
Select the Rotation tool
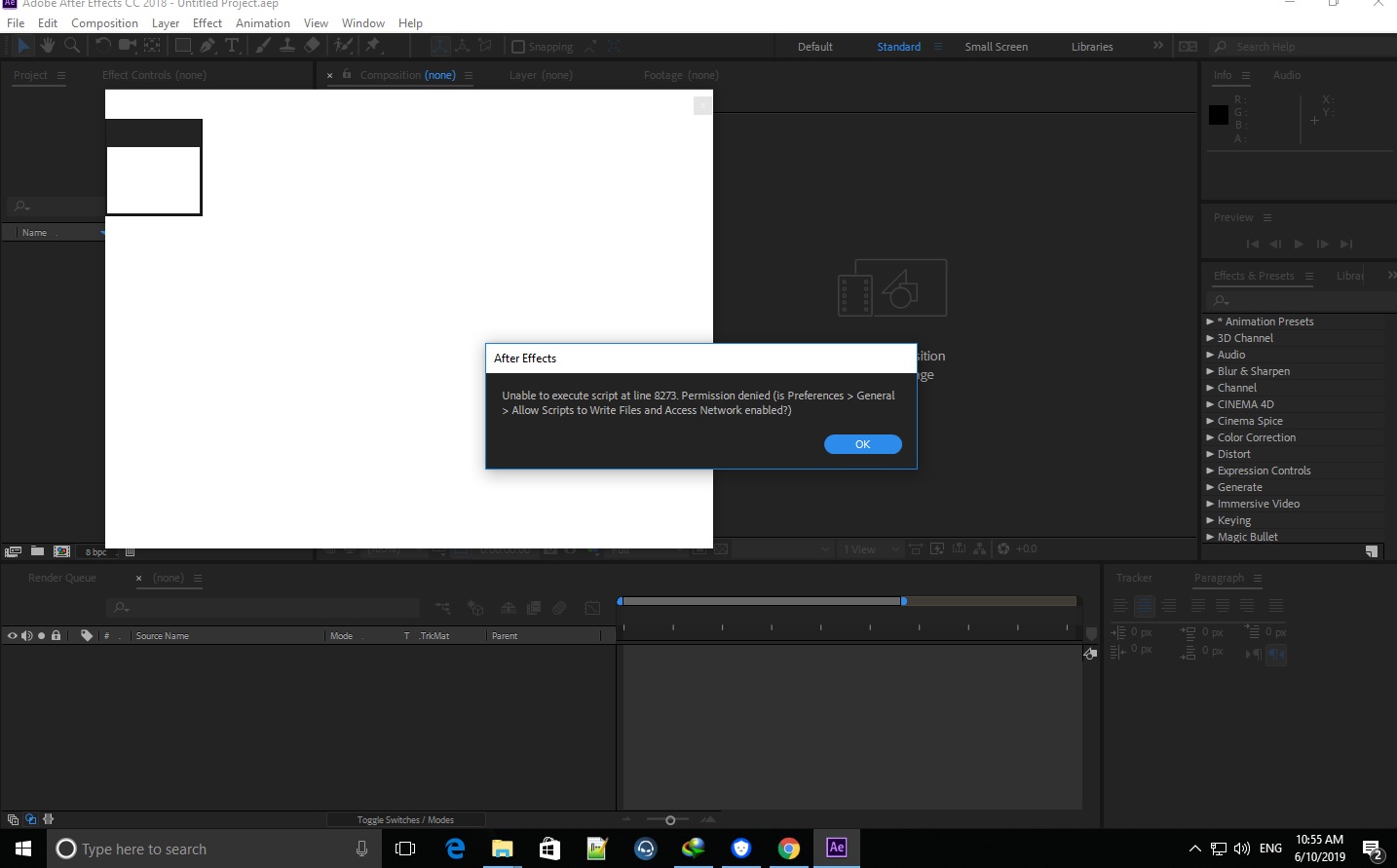103,45
